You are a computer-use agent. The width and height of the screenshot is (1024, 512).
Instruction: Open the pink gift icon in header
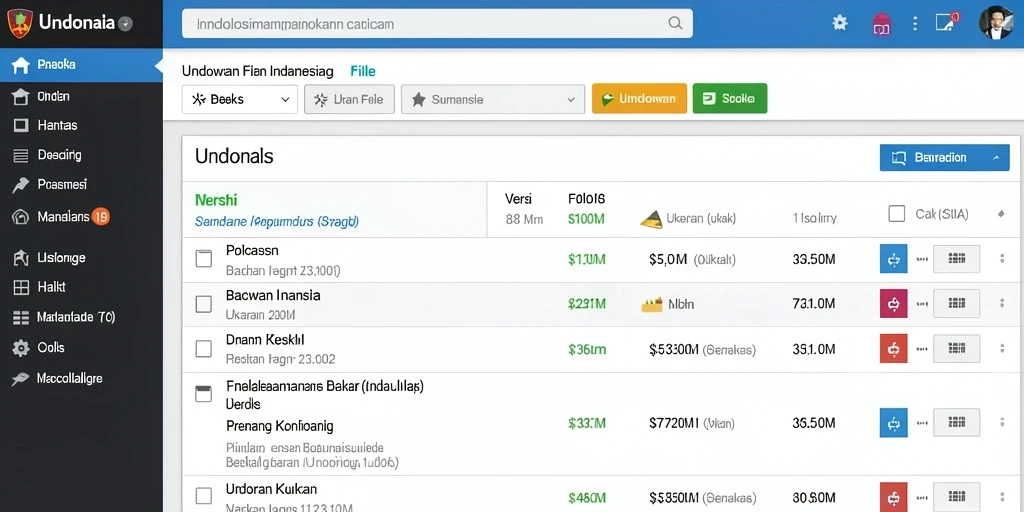point(882,24)
